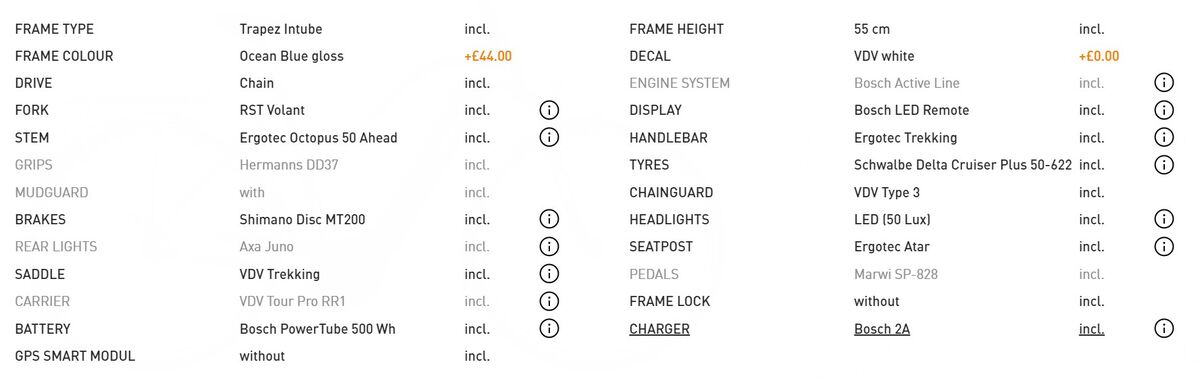Select the FRAME LOCK without value
Image resolution: width=1200 pixels, height=379 pixels.
tap(877, 301)
